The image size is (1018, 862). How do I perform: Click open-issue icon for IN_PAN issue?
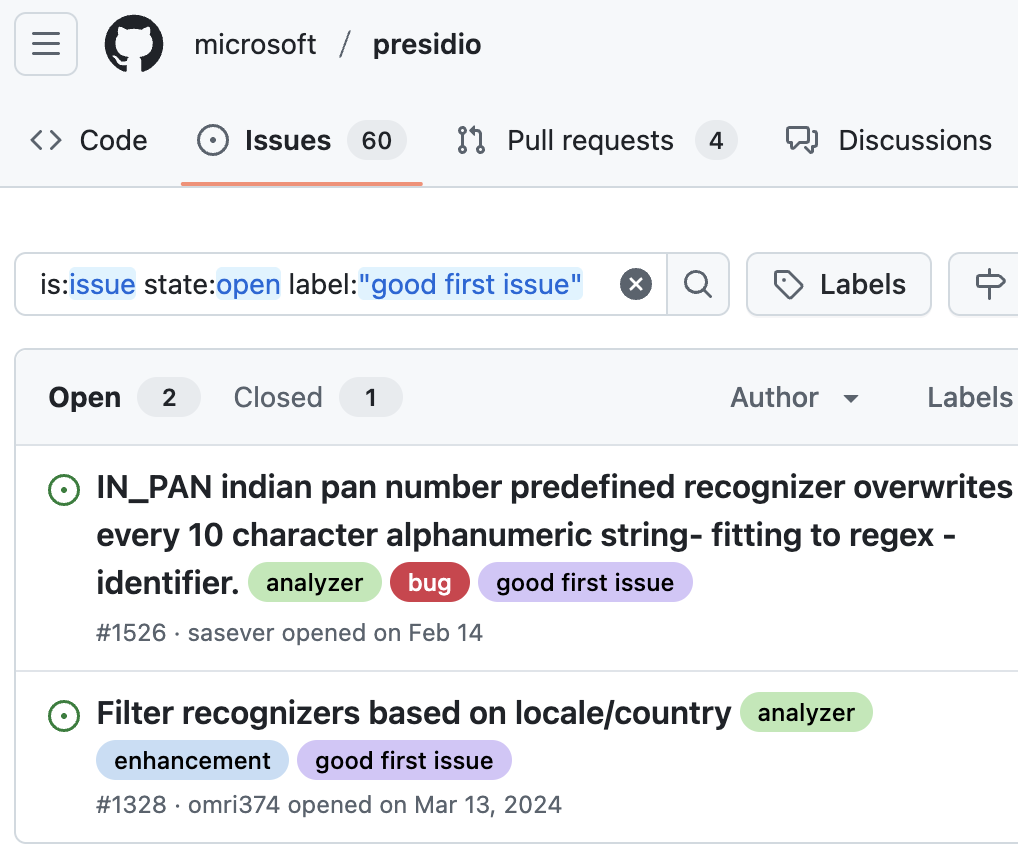[x=64, y=489]
